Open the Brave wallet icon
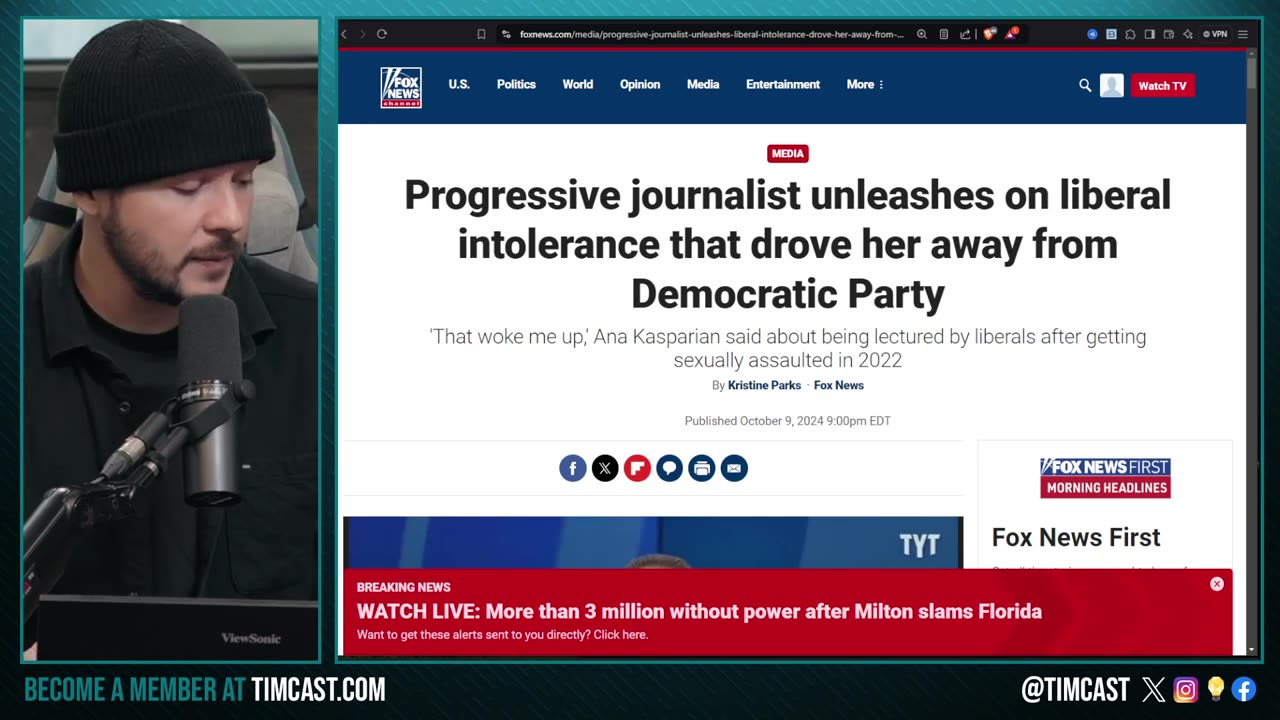The height and width of the screenshot is (720, 1280). click(x=1168, y=34)
